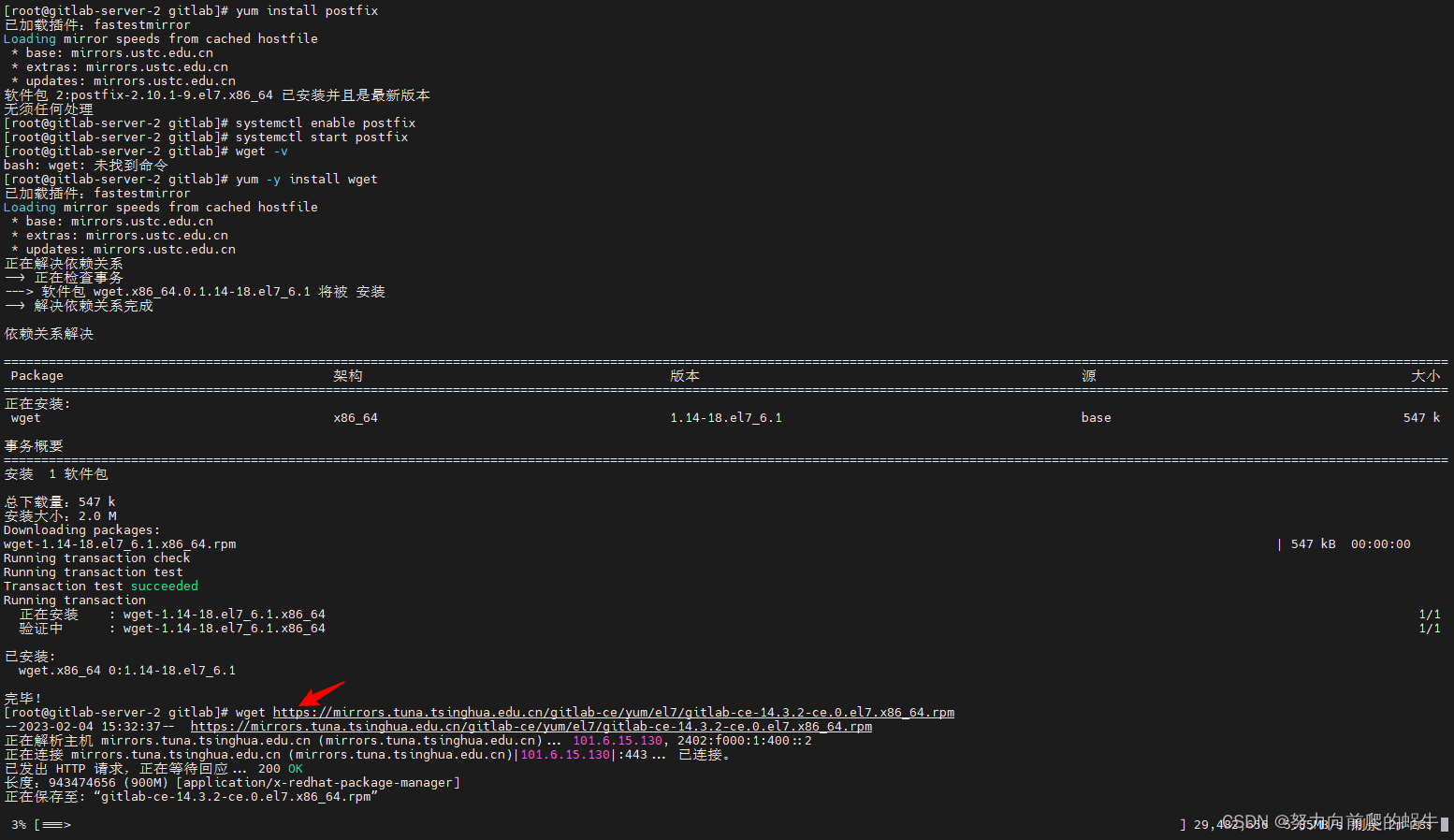Click the "安装大小：2.0 M" line
This screenshot has height=840, width=1454.
[x=60, y=516]
